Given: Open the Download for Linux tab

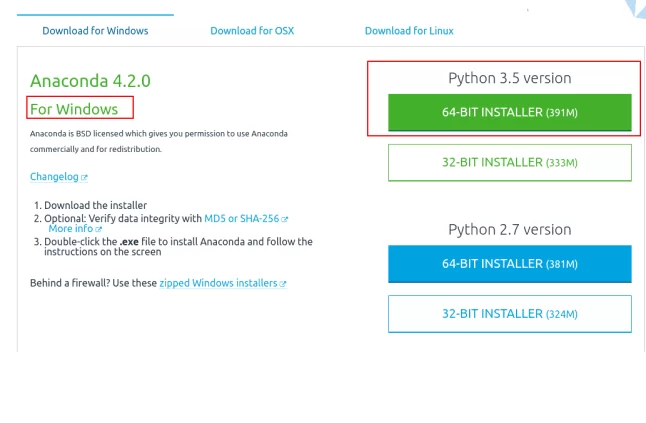Looking at the screenshot, I should (x=409, y=31).
